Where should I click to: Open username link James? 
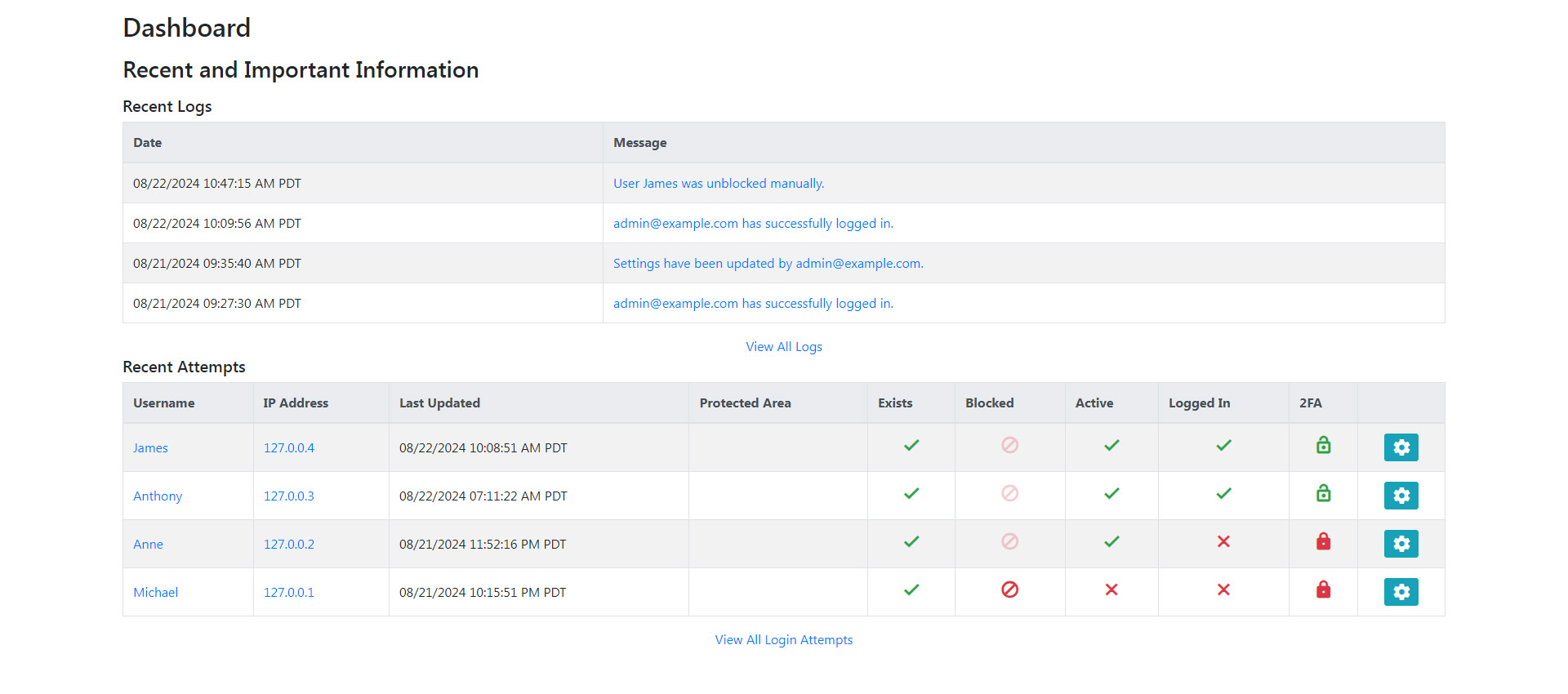tap(150, 448)
